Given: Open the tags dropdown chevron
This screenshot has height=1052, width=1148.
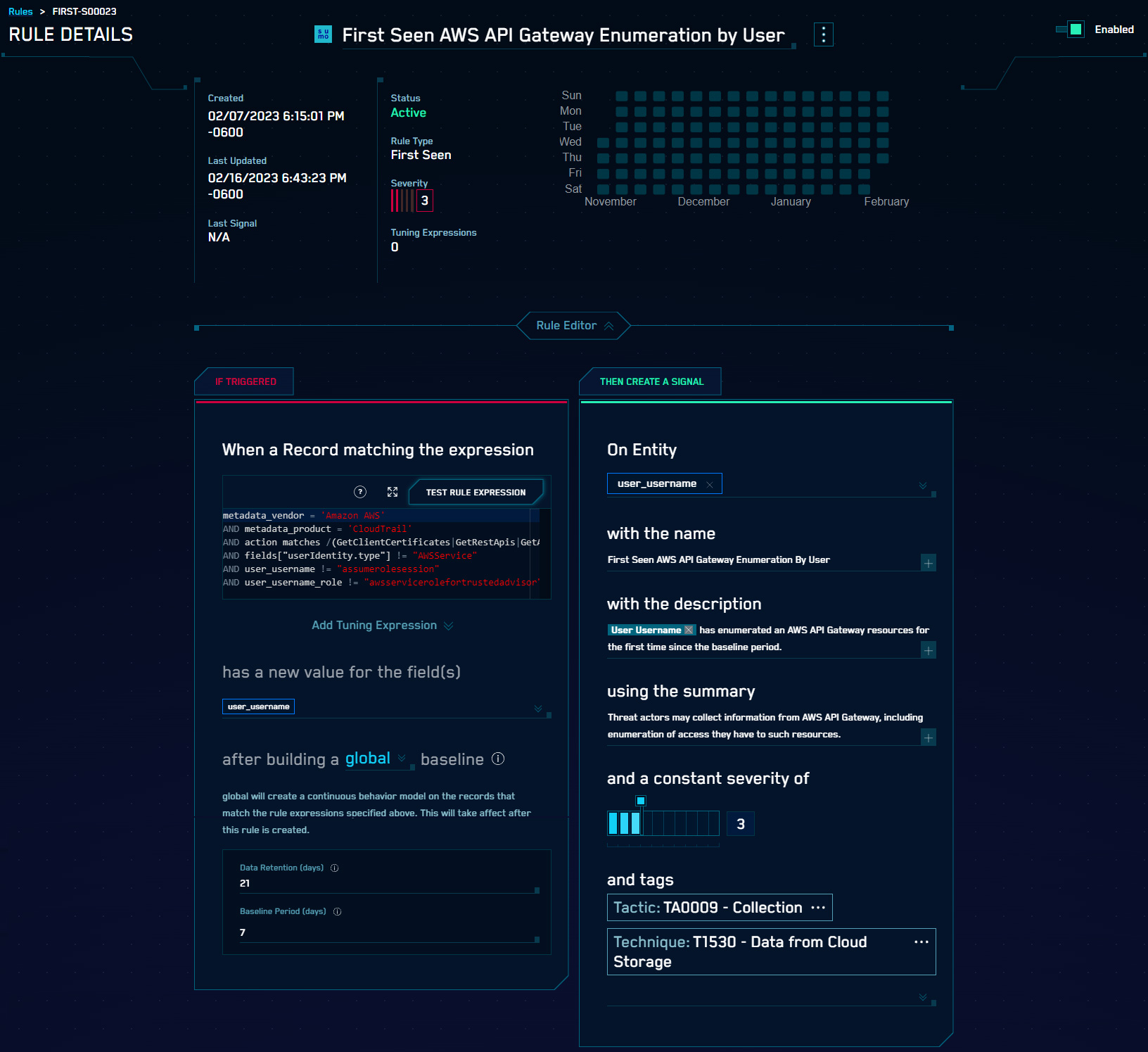Looking at the screenshot, I should coord(923,997).
